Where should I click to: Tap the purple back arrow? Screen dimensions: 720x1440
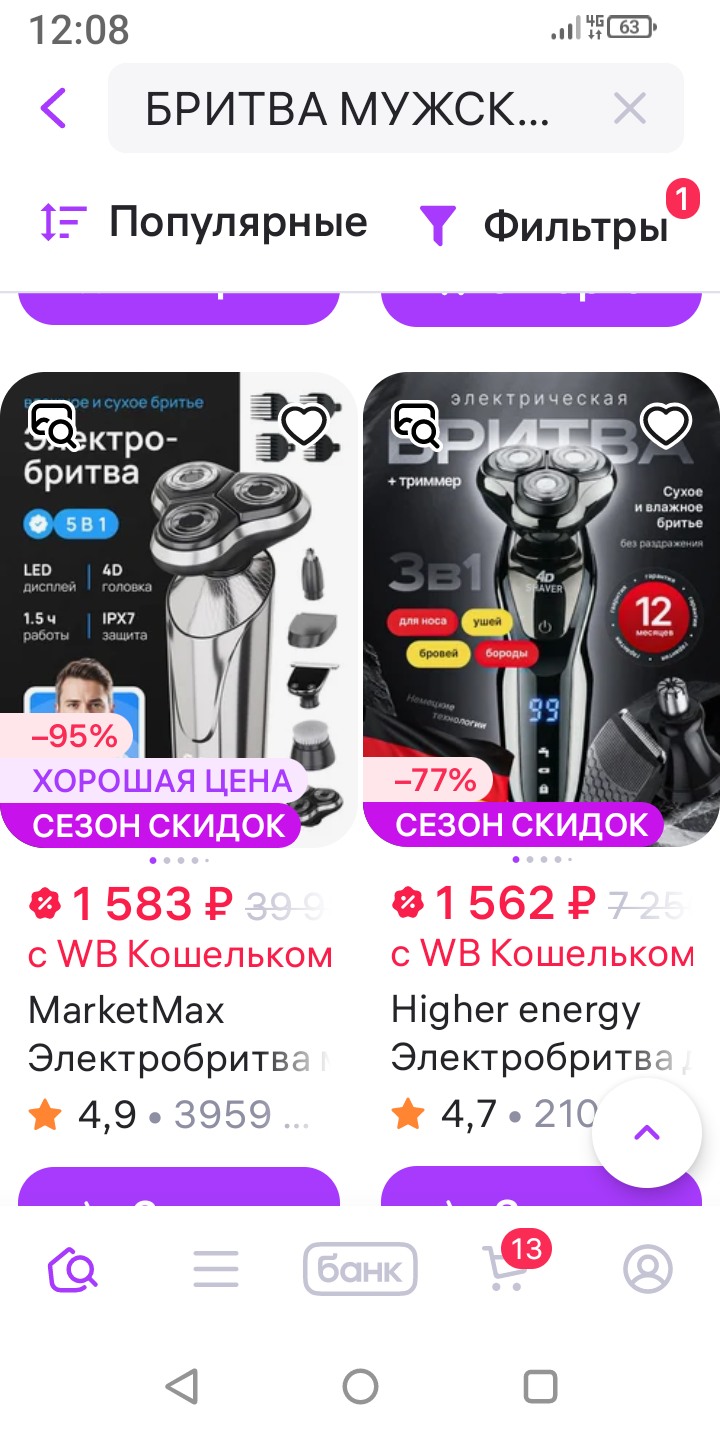point(54,108)
